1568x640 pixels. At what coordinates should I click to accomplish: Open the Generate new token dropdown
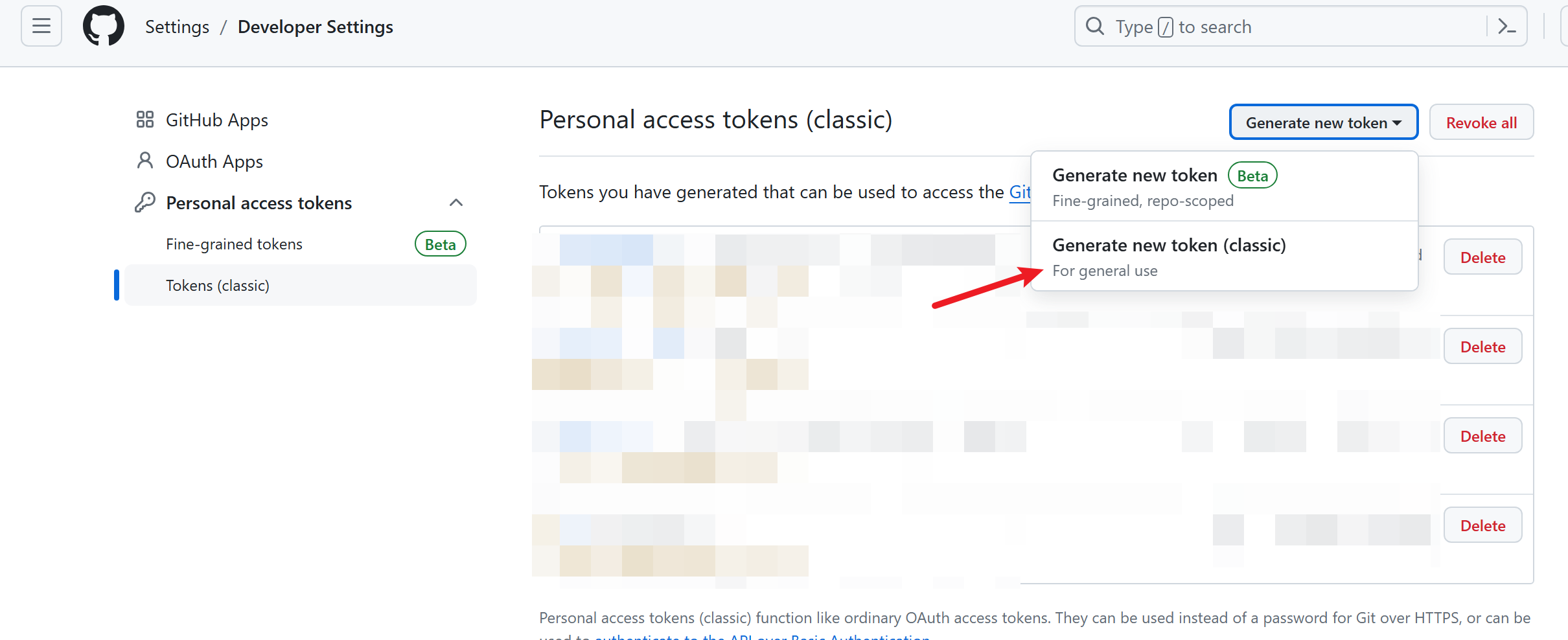1324,122
